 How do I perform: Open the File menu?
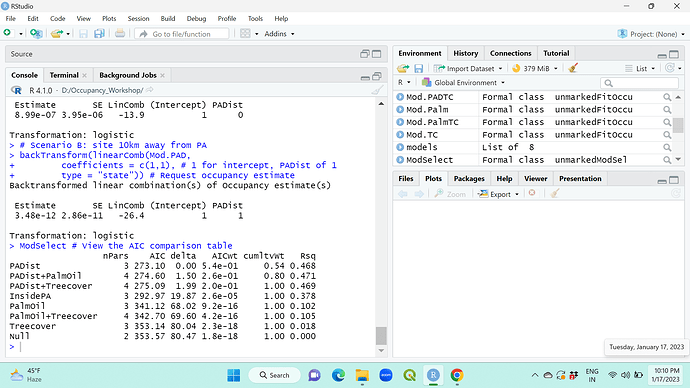click(x=11, y=18)
